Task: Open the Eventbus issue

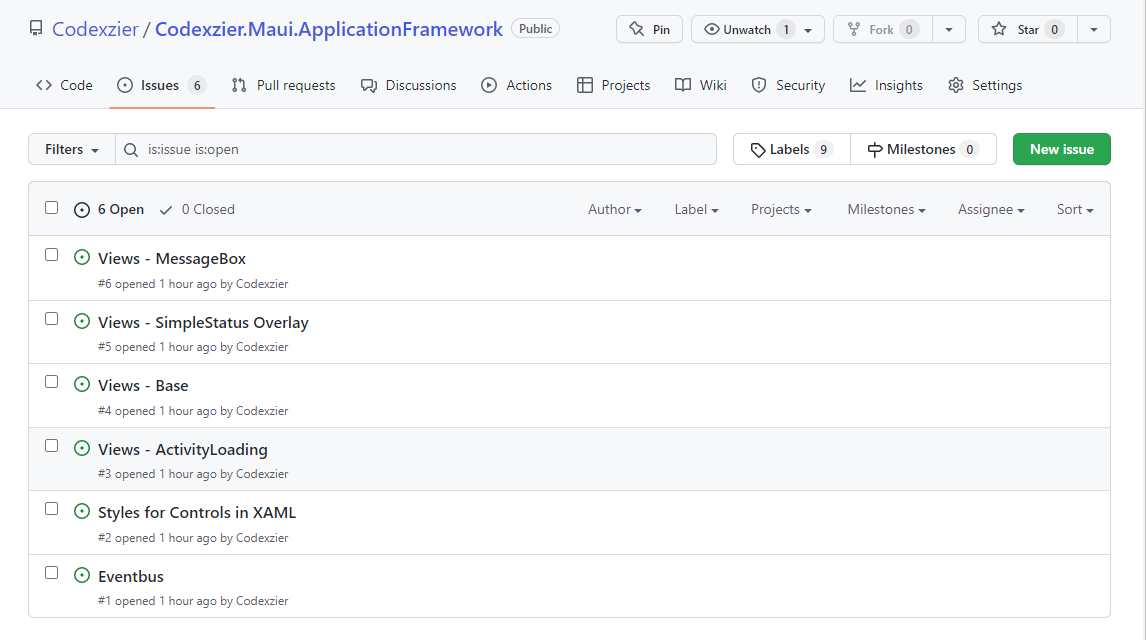Action: click(131, 576)
